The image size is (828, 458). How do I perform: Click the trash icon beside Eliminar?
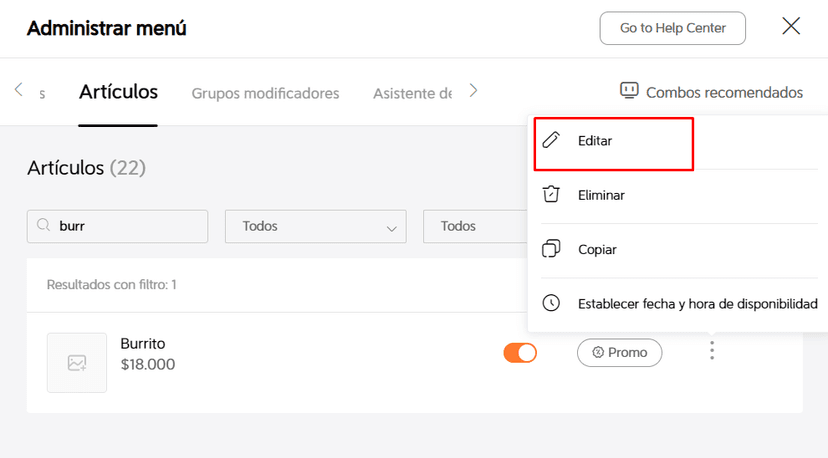click(551, 195)
